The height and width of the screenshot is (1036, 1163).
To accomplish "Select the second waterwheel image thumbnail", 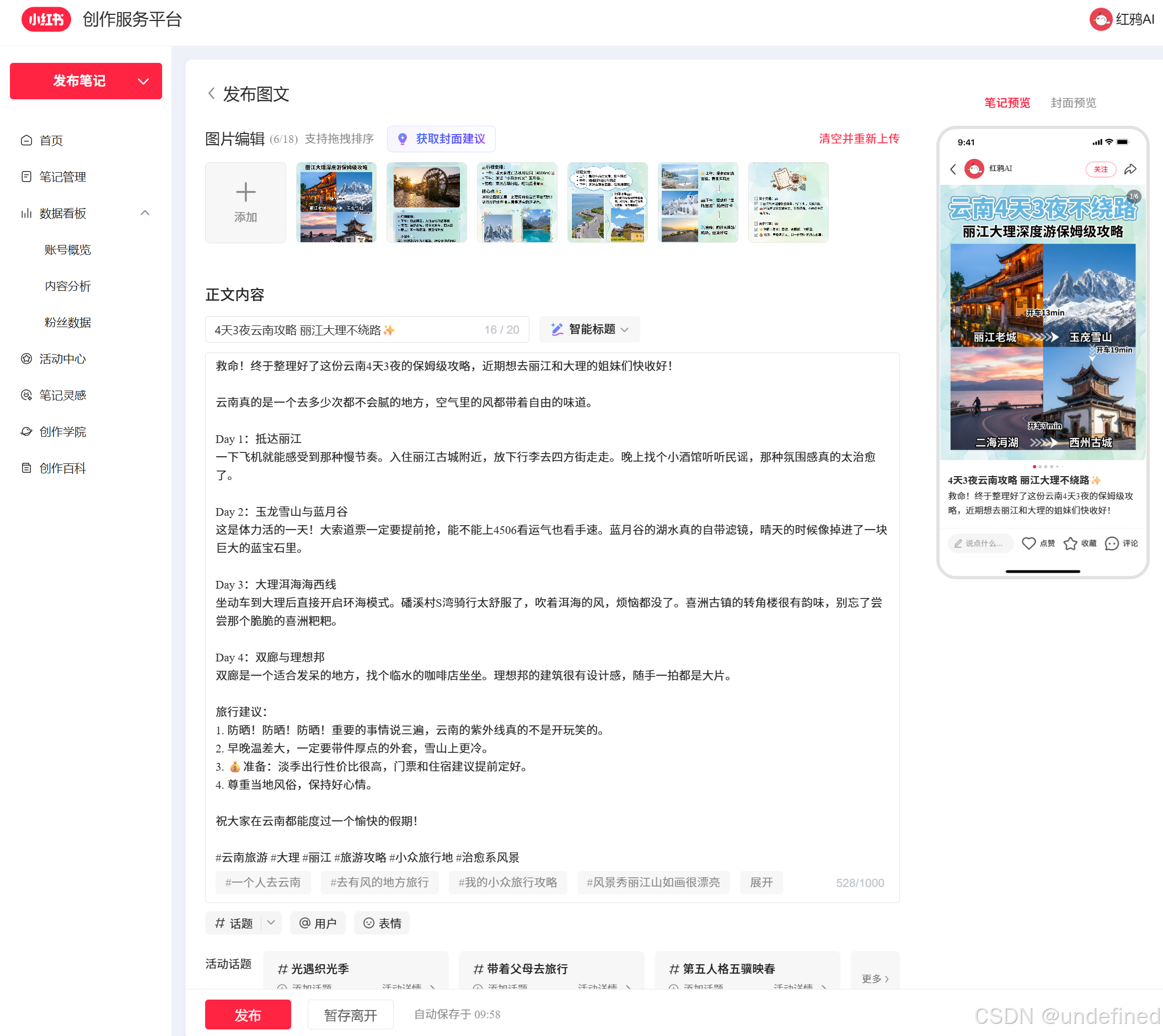I will (426, 202).
